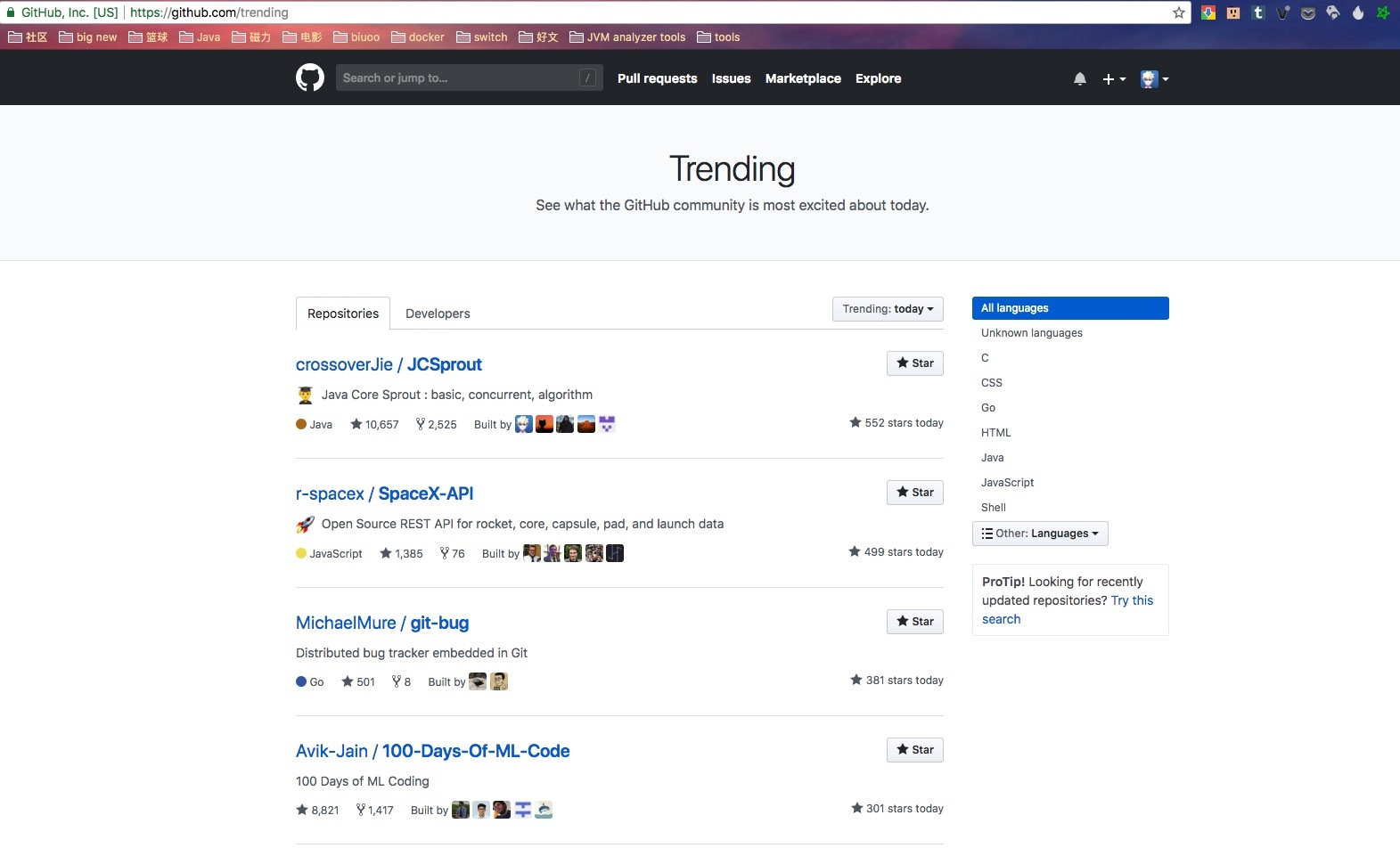This screenshot has width=1400, height=848.
Task: Open the Avik-Jain / 100-Days-Of-ML-Code link
Action: pyautogui.click(x=433, y=751)
